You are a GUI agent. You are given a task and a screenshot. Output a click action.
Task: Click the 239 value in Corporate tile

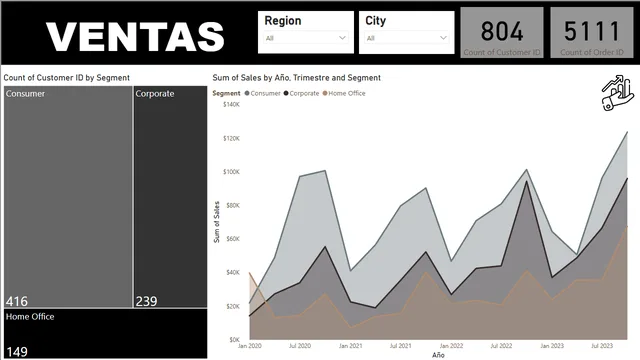pyautogui.click(x=146, y=301)
